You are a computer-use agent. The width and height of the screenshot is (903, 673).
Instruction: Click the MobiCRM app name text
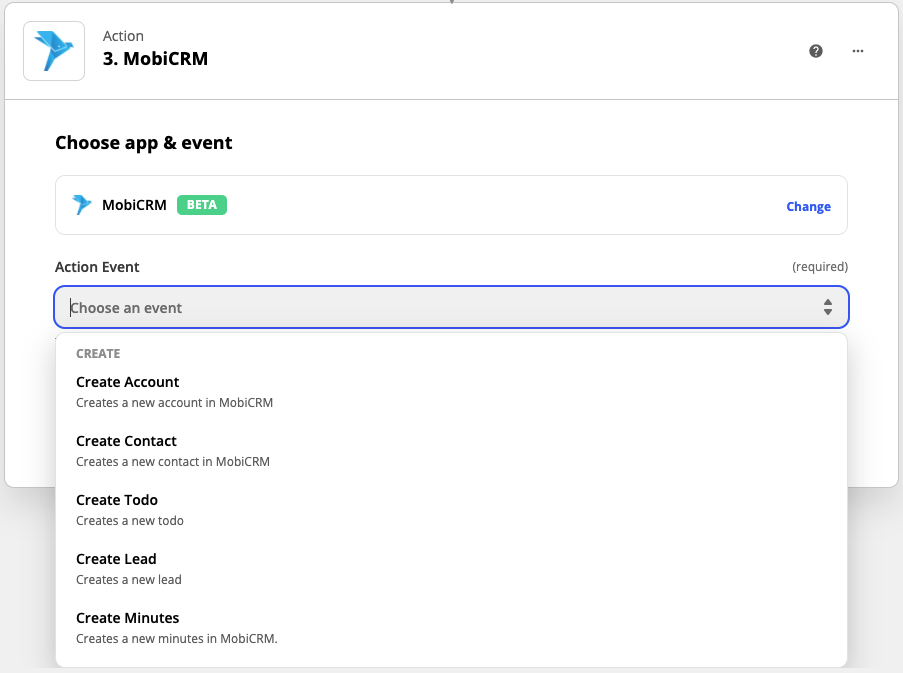coord(134,205)
